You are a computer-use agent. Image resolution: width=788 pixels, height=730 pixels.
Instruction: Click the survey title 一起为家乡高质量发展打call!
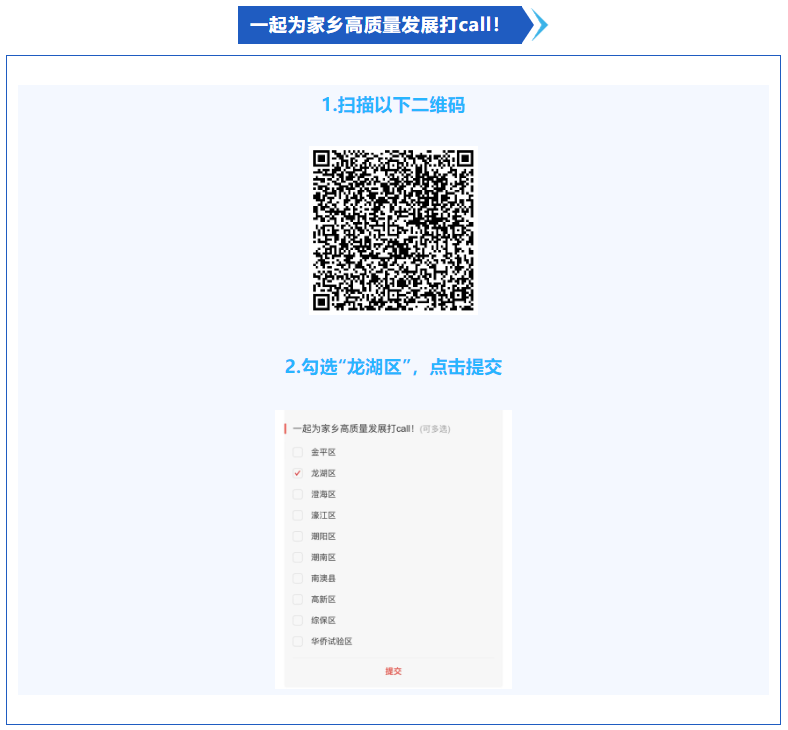[x=353, y=429]
